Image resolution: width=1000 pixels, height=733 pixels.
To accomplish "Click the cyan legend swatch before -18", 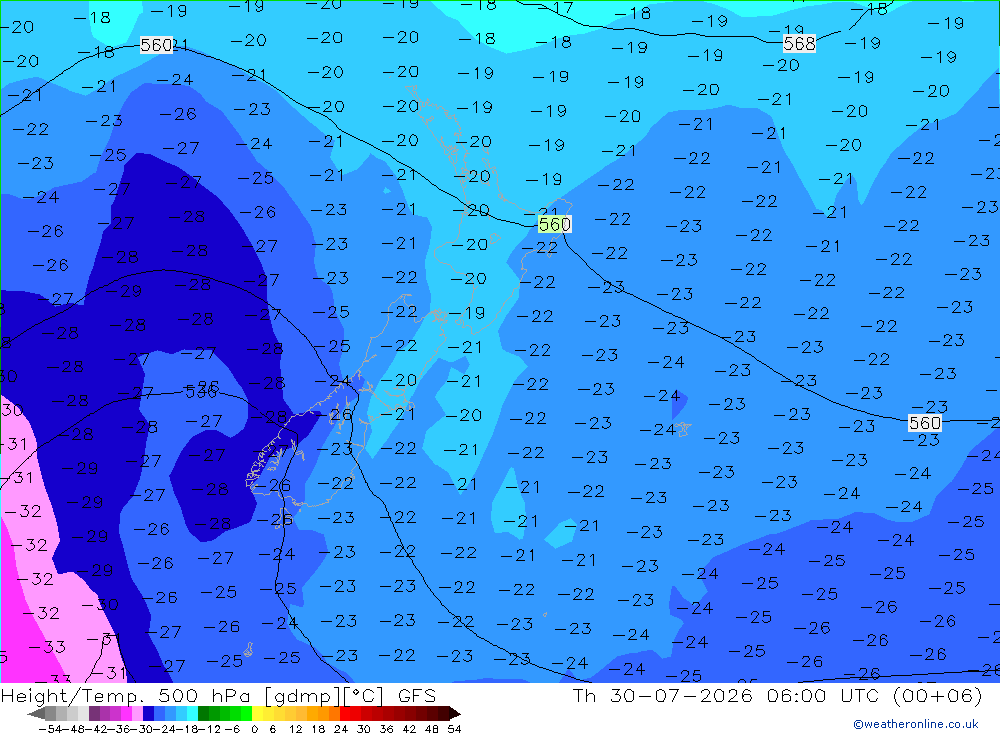I will (x=192, y=714).
